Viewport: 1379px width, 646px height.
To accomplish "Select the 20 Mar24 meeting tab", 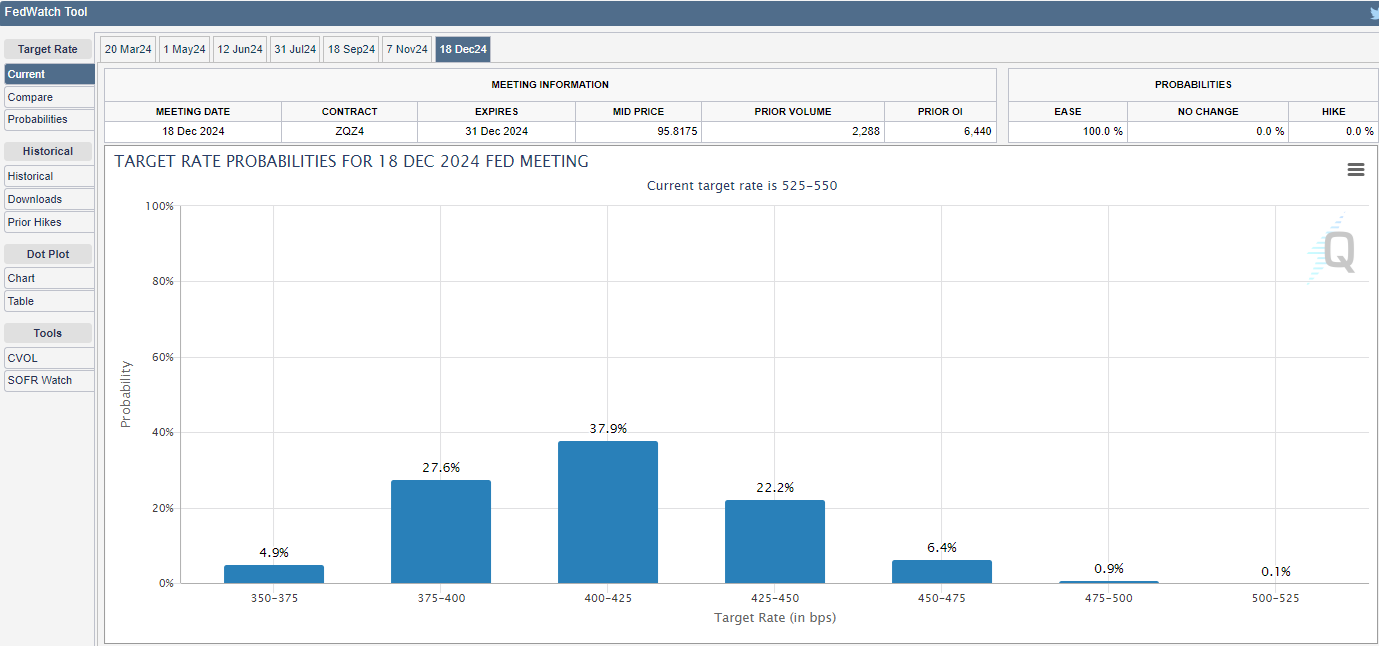I will click(x=128, y=49).
